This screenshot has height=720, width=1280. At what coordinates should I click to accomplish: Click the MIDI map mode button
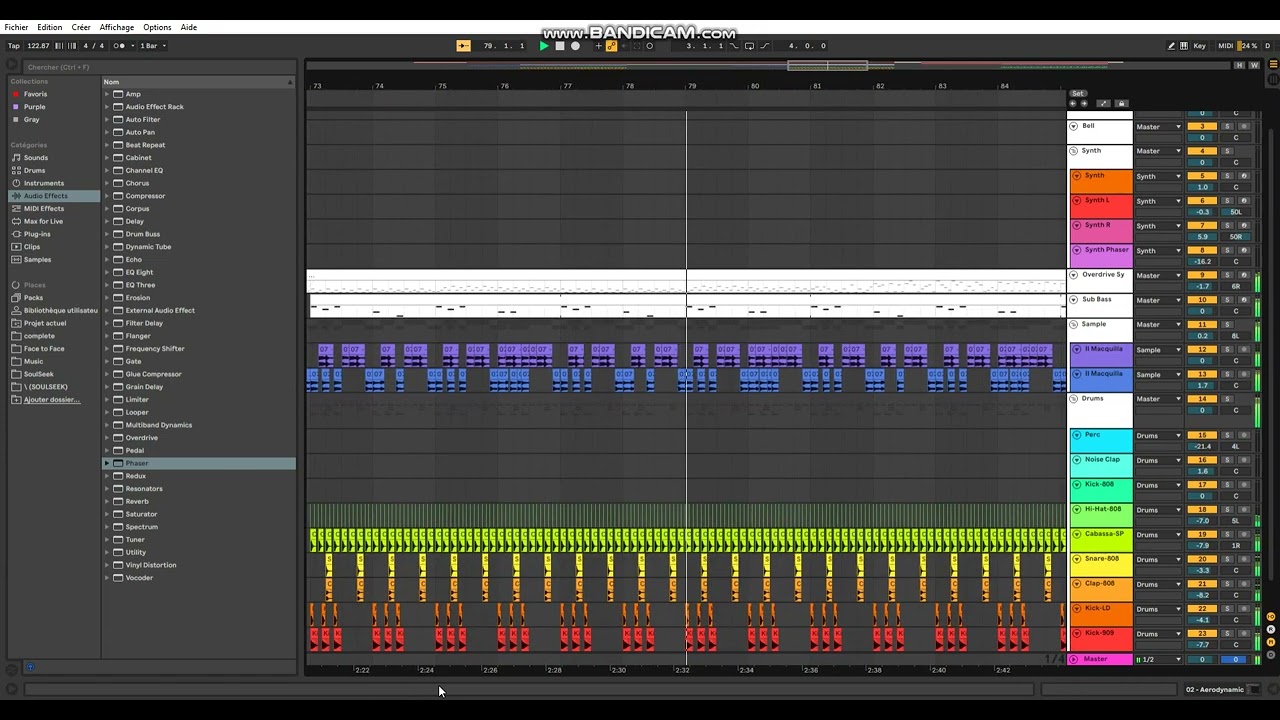(x=1226, y=46)
